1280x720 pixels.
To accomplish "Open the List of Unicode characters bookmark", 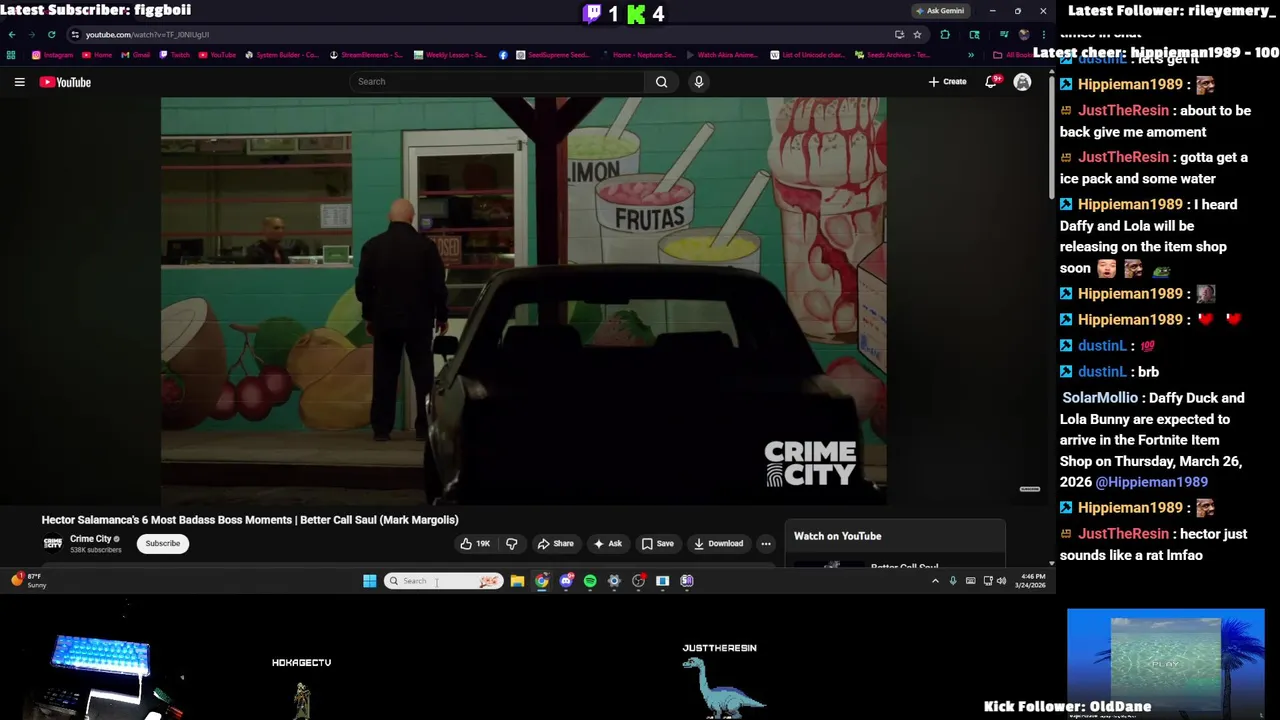I will pyautogui.click(x=807, y=55).
